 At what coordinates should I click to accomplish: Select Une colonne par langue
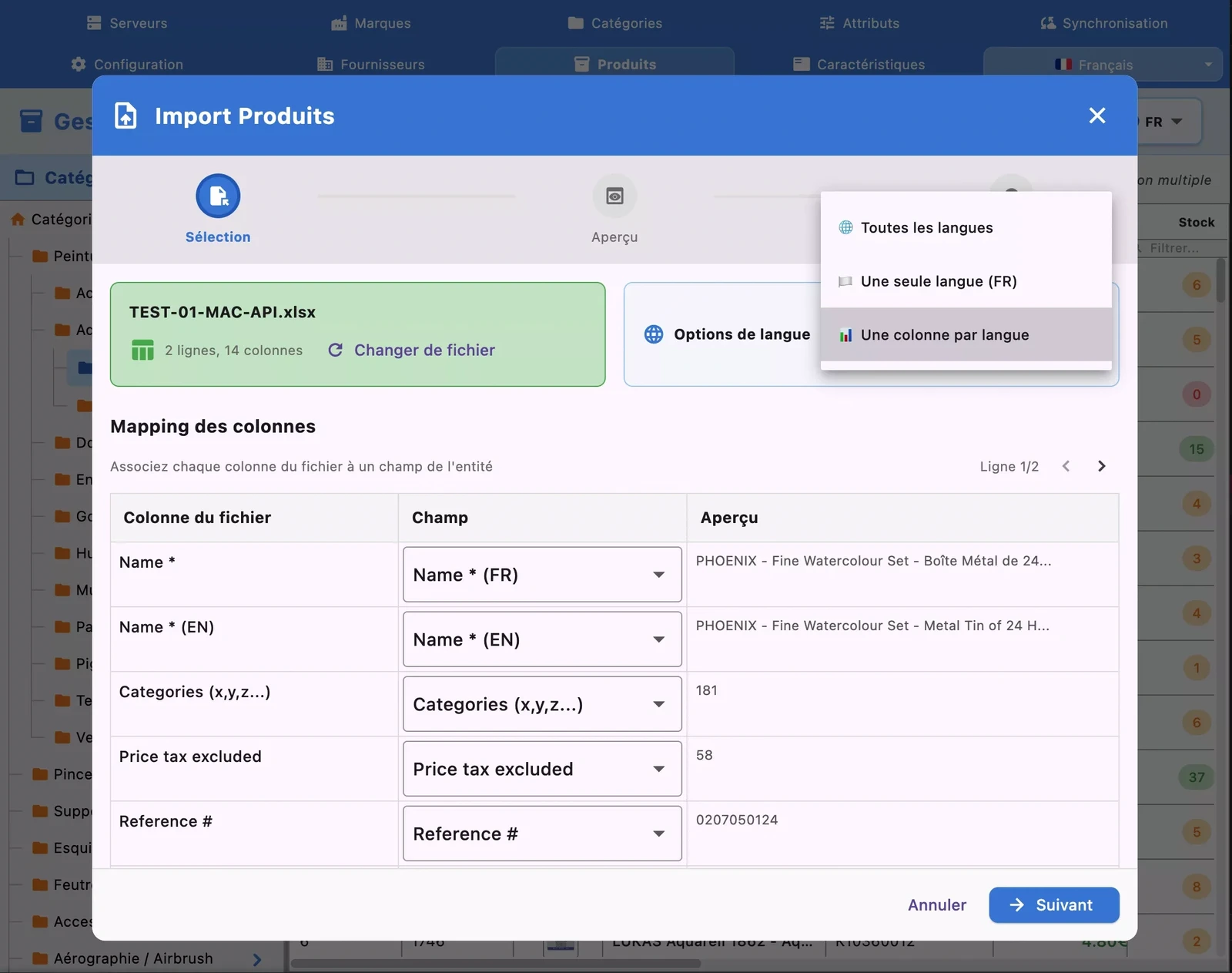(x=945, y=334)
